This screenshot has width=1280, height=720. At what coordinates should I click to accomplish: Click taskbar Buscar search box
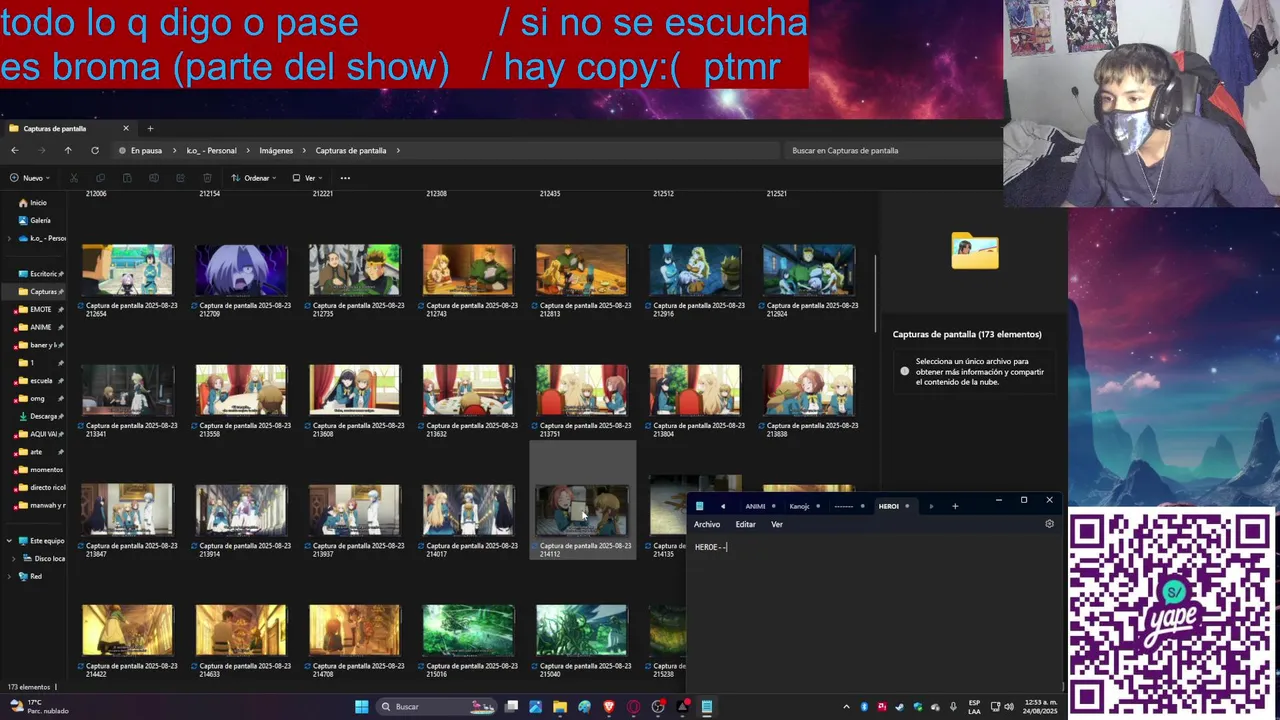point(435,706)
